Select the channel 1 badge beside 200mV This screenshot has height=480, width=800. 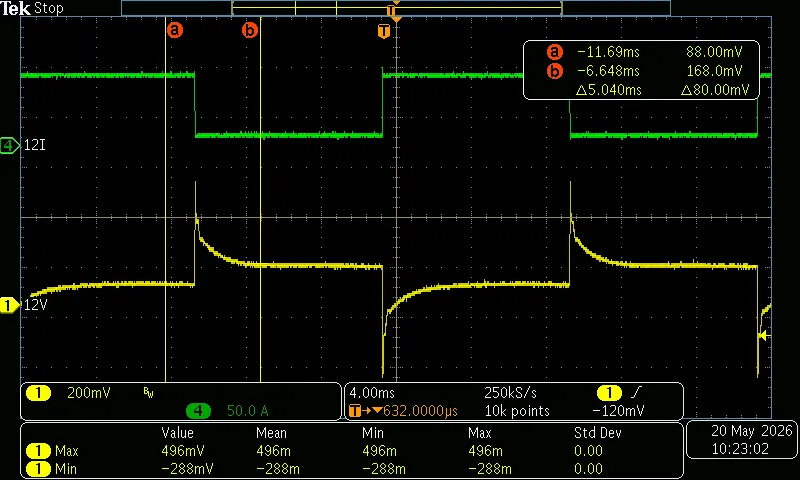pos(38,393)
